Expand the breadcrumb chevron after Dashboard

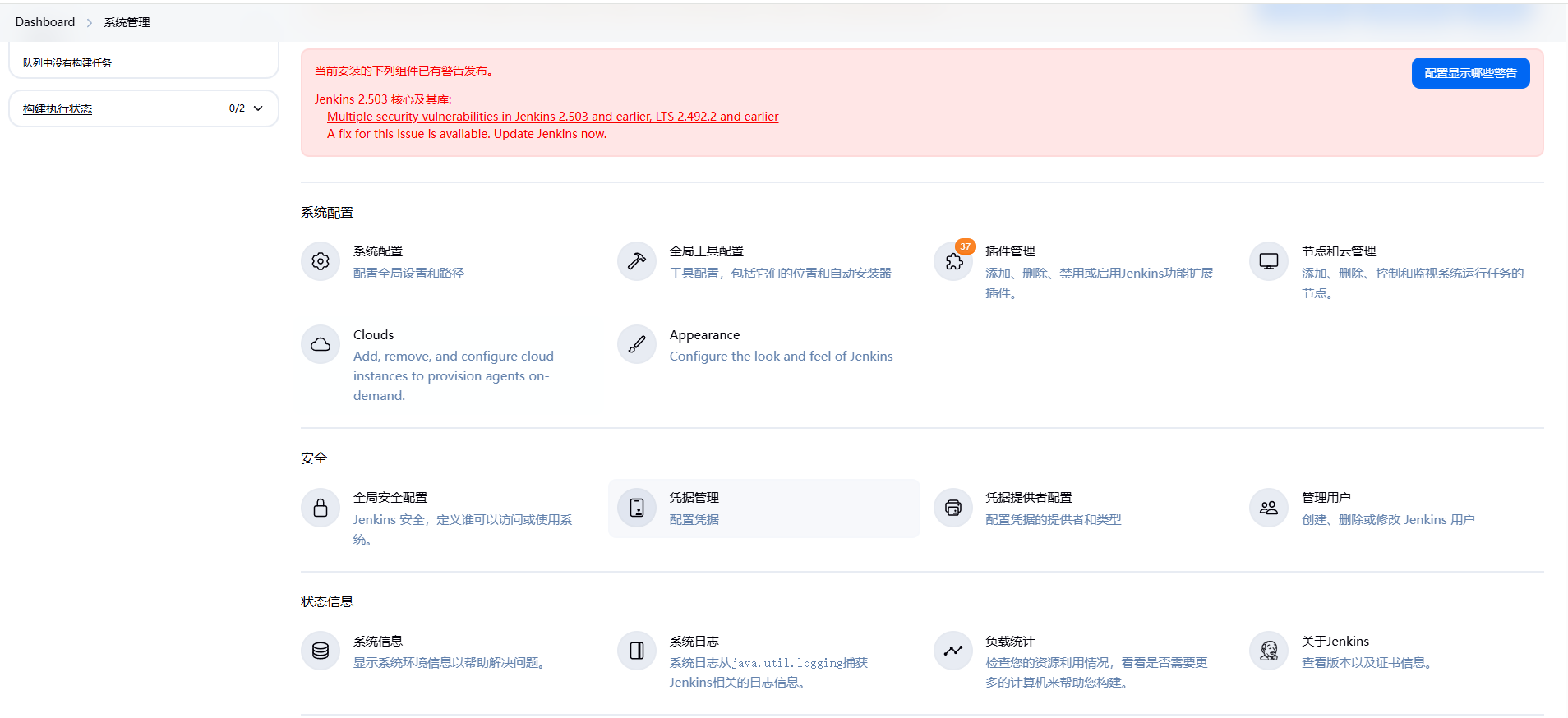coord(90,23)
